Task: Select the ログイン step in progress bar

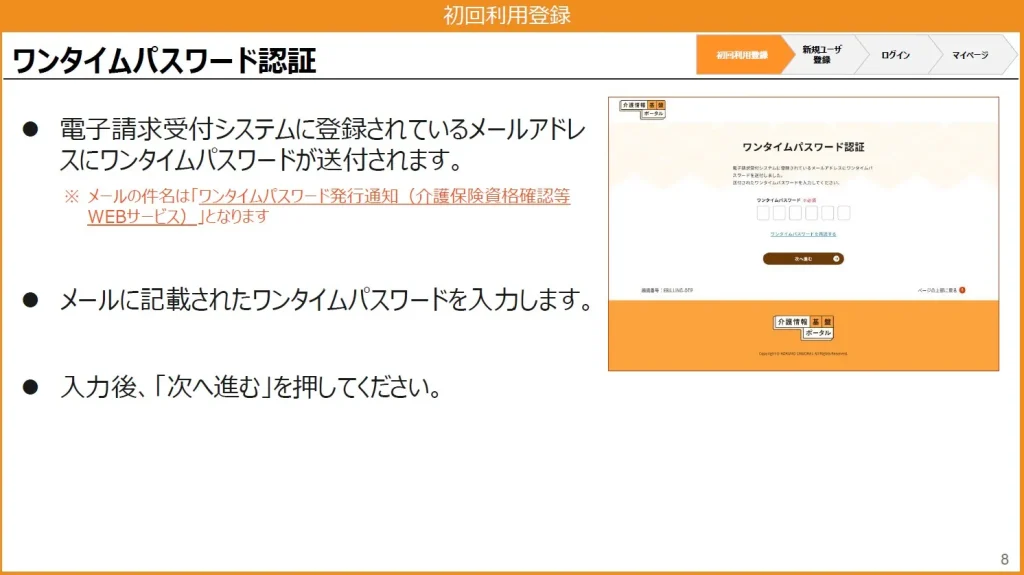Action: [x=894, y=55]
